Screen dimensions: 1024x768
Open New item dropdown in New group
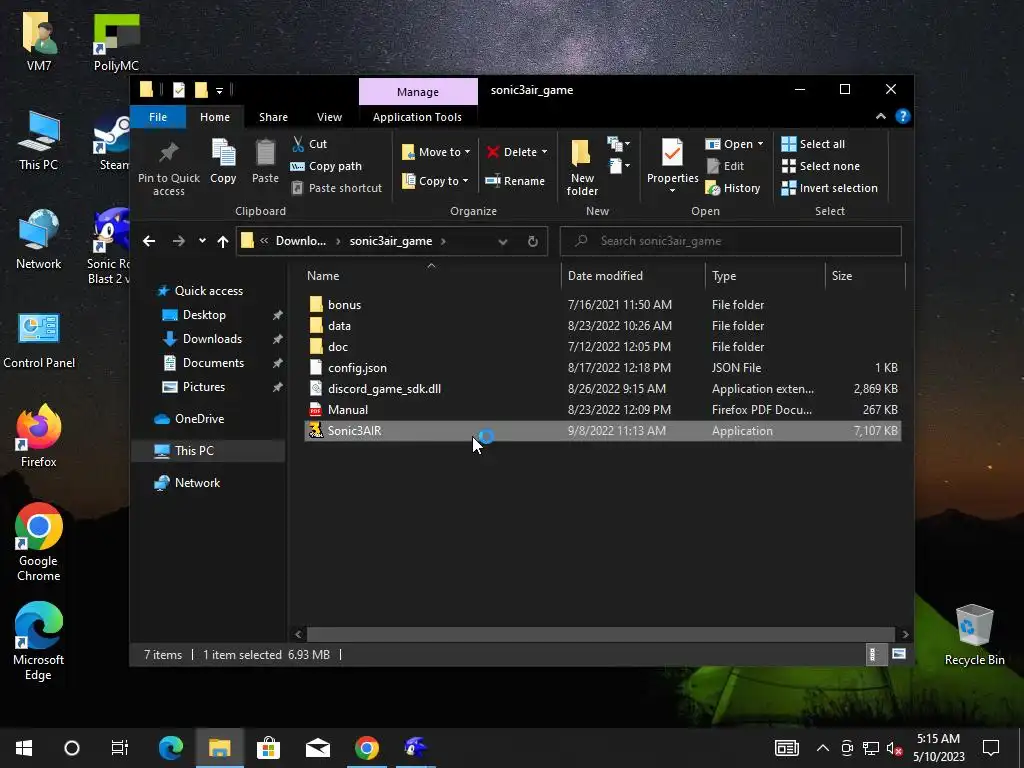pyautogui.click(x=618, y=143)
